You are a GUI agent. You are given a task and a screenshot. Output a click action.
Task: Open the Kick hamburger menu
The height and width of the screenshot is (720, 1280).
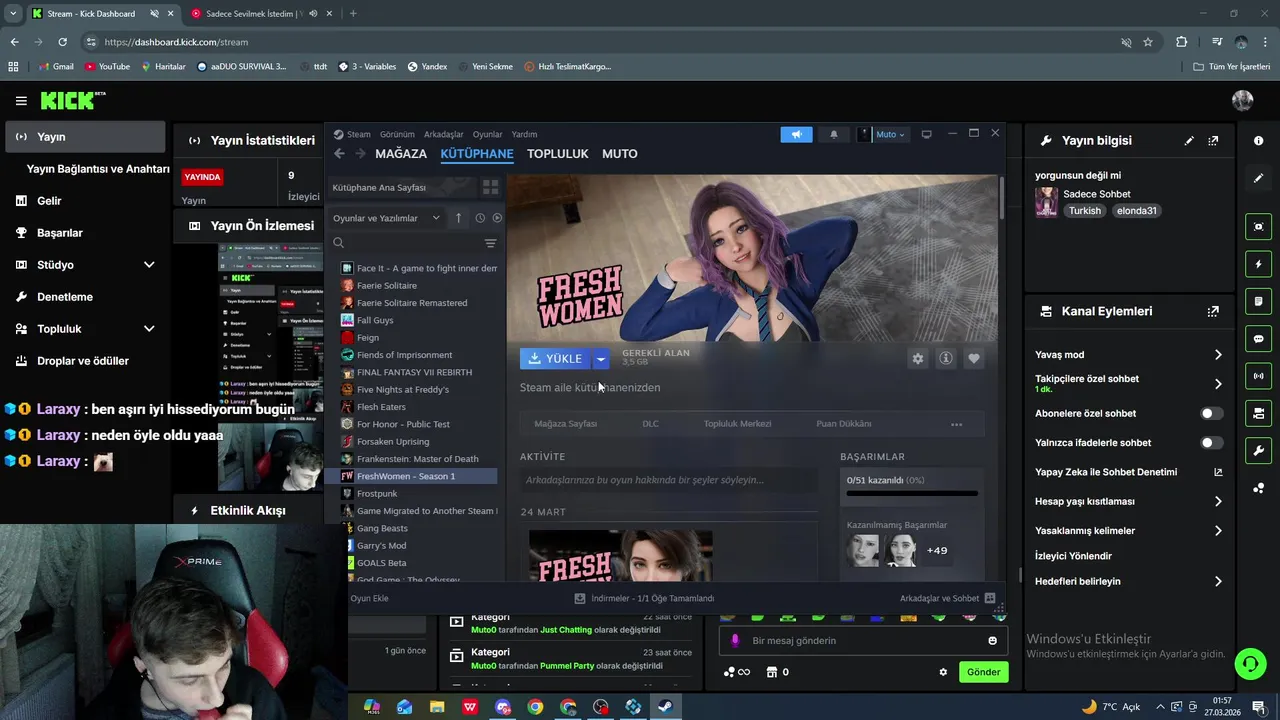click(21, 101)
